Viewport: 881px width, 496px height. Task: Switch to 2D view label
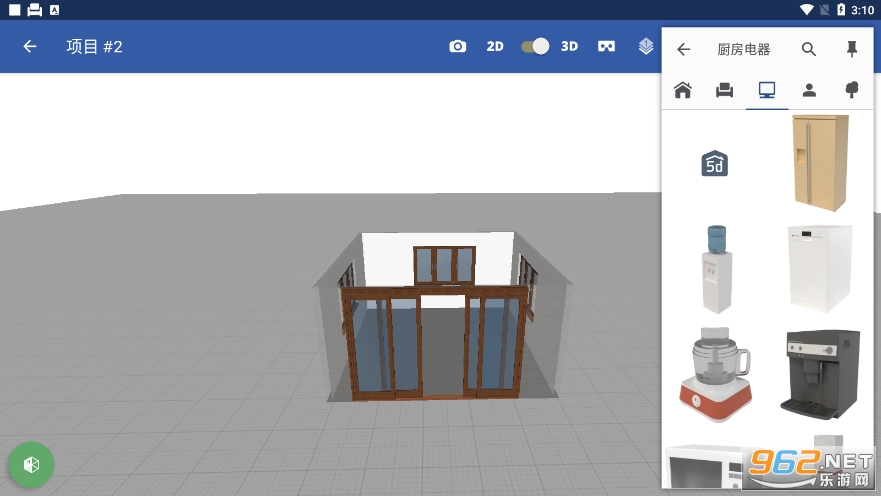(x=495, y=46)
